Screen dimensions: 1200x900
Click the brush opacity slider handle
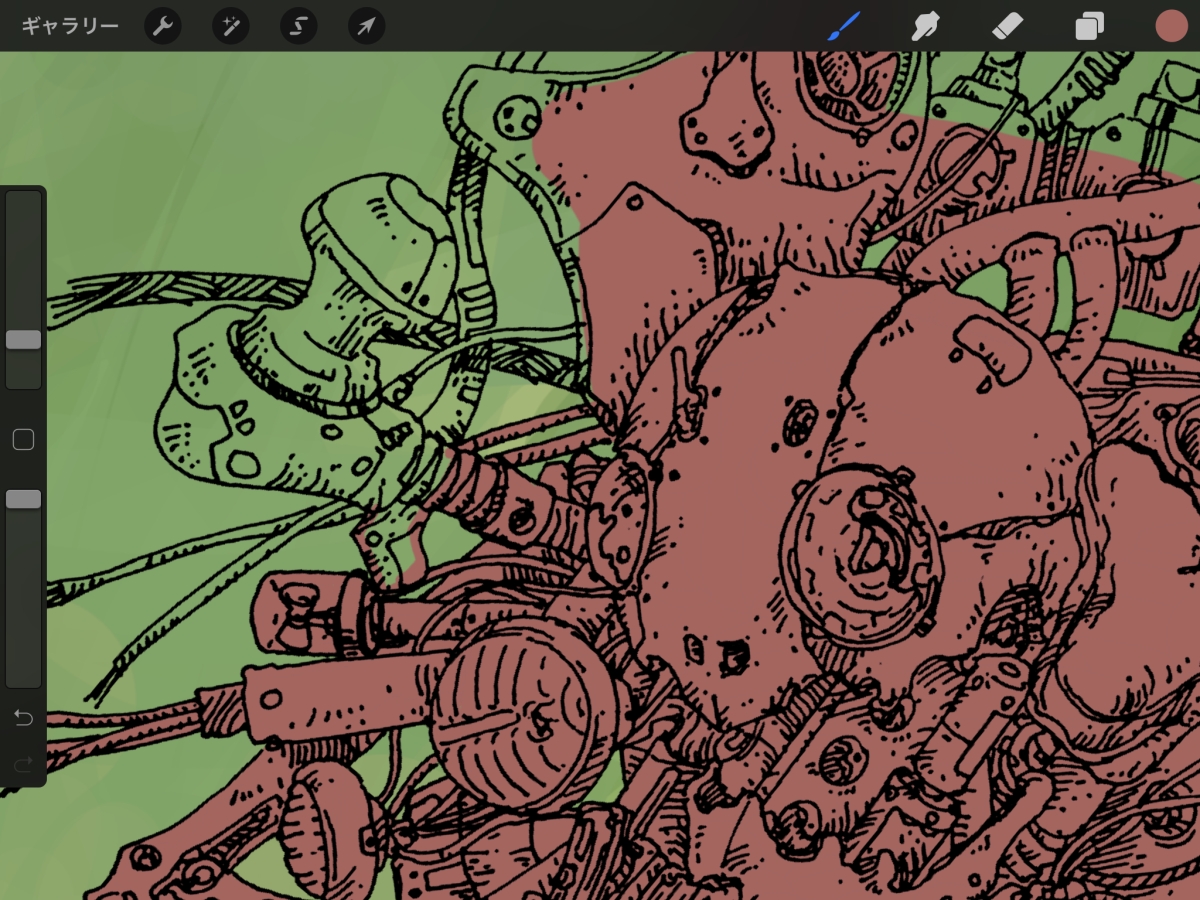pos(23,499)
